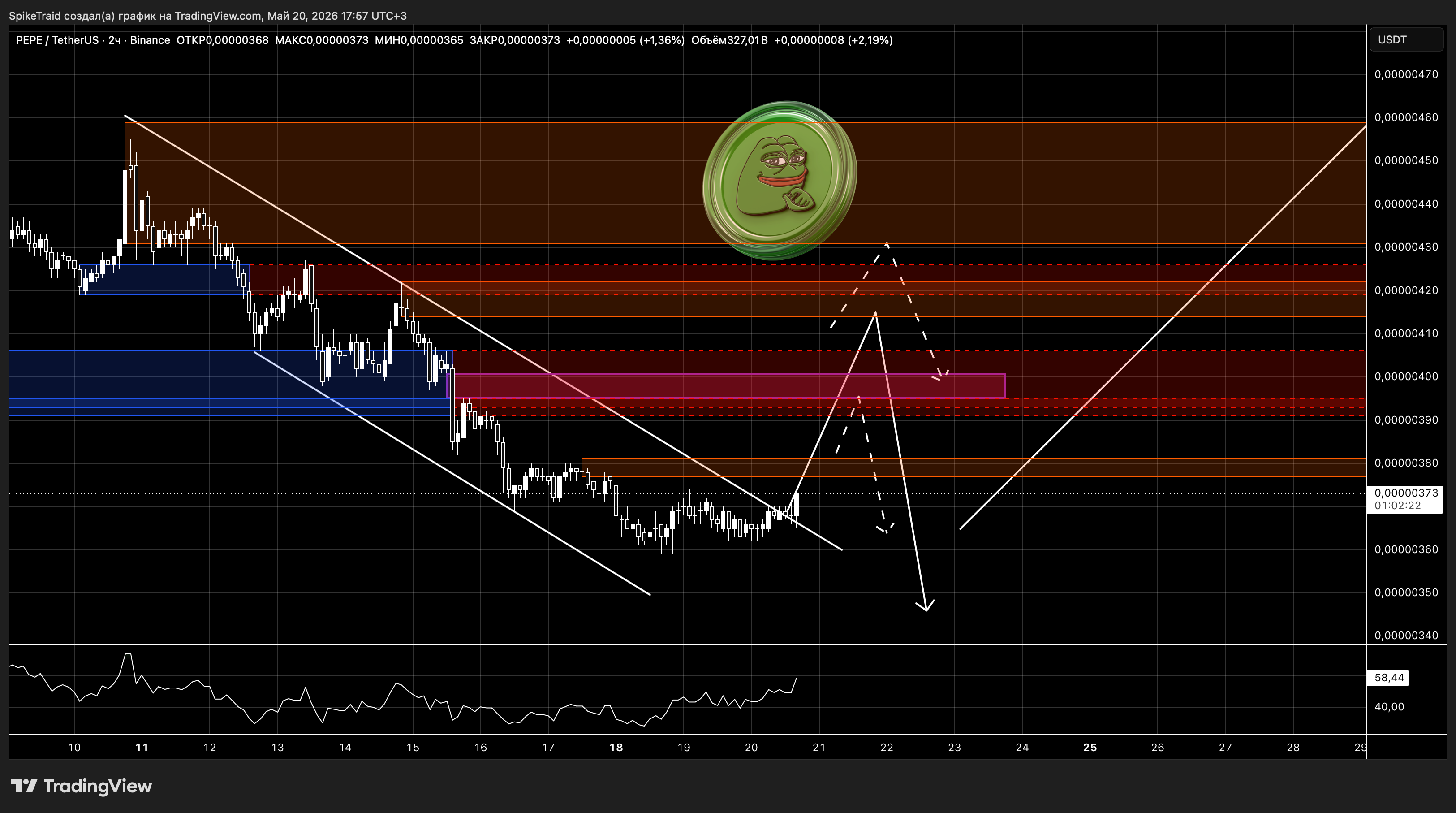Image resolution: width=1456 pixels, height=813 pixels.
Task: Click date 16 on time axis
Action: 480,748
